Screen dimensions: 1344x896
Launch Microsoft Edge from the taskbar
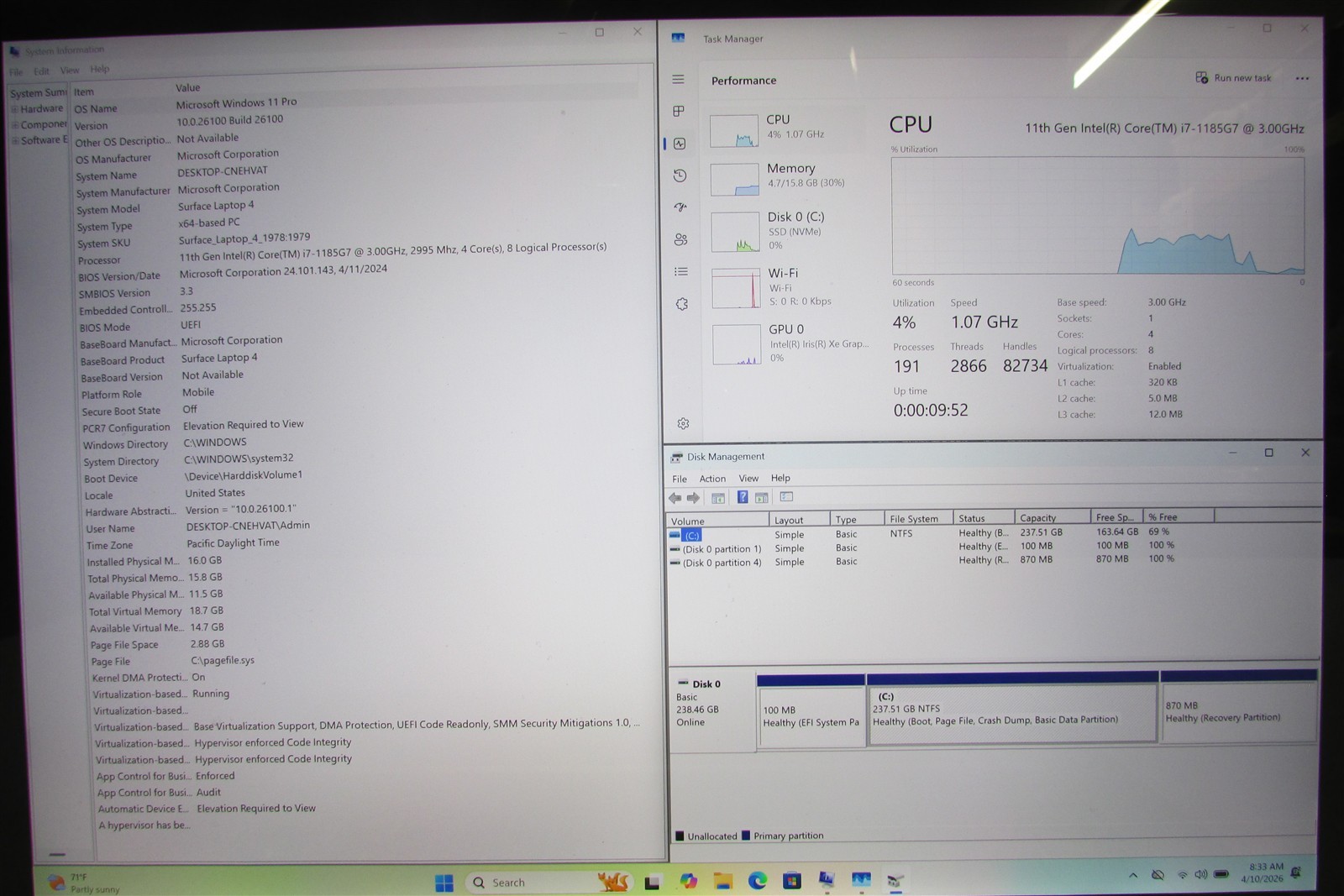pyautogui.click(x=758, y=880)
